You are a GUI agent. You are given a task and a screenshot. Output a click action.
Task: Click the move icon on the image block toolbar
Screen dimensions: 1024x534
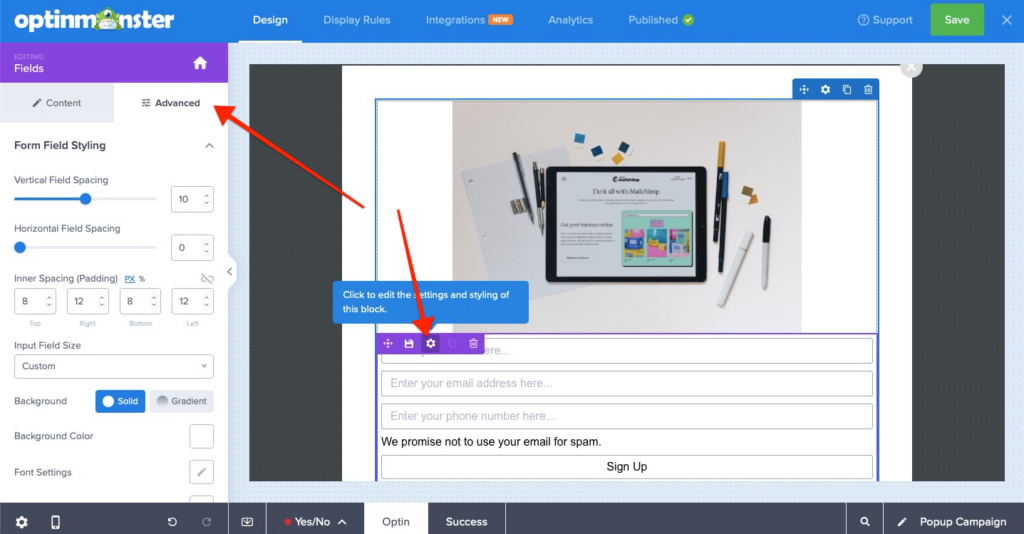click(x=804, y=89)
